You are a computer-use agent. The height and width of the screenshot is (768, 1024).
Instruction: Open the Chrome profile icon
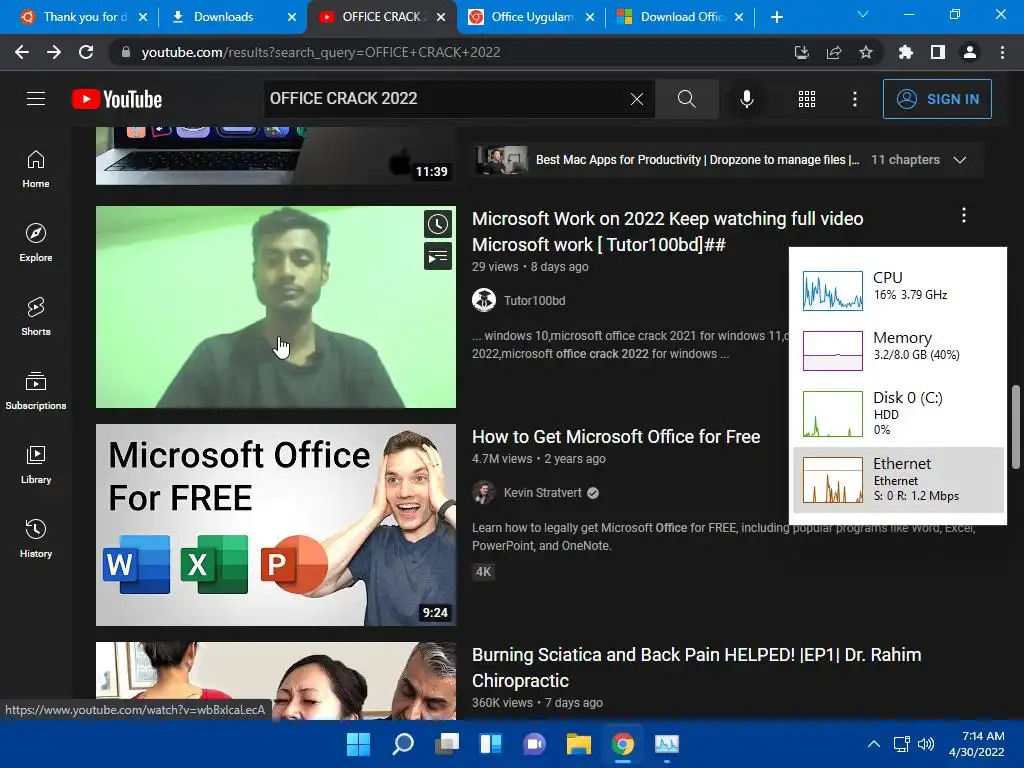point(970,52)
